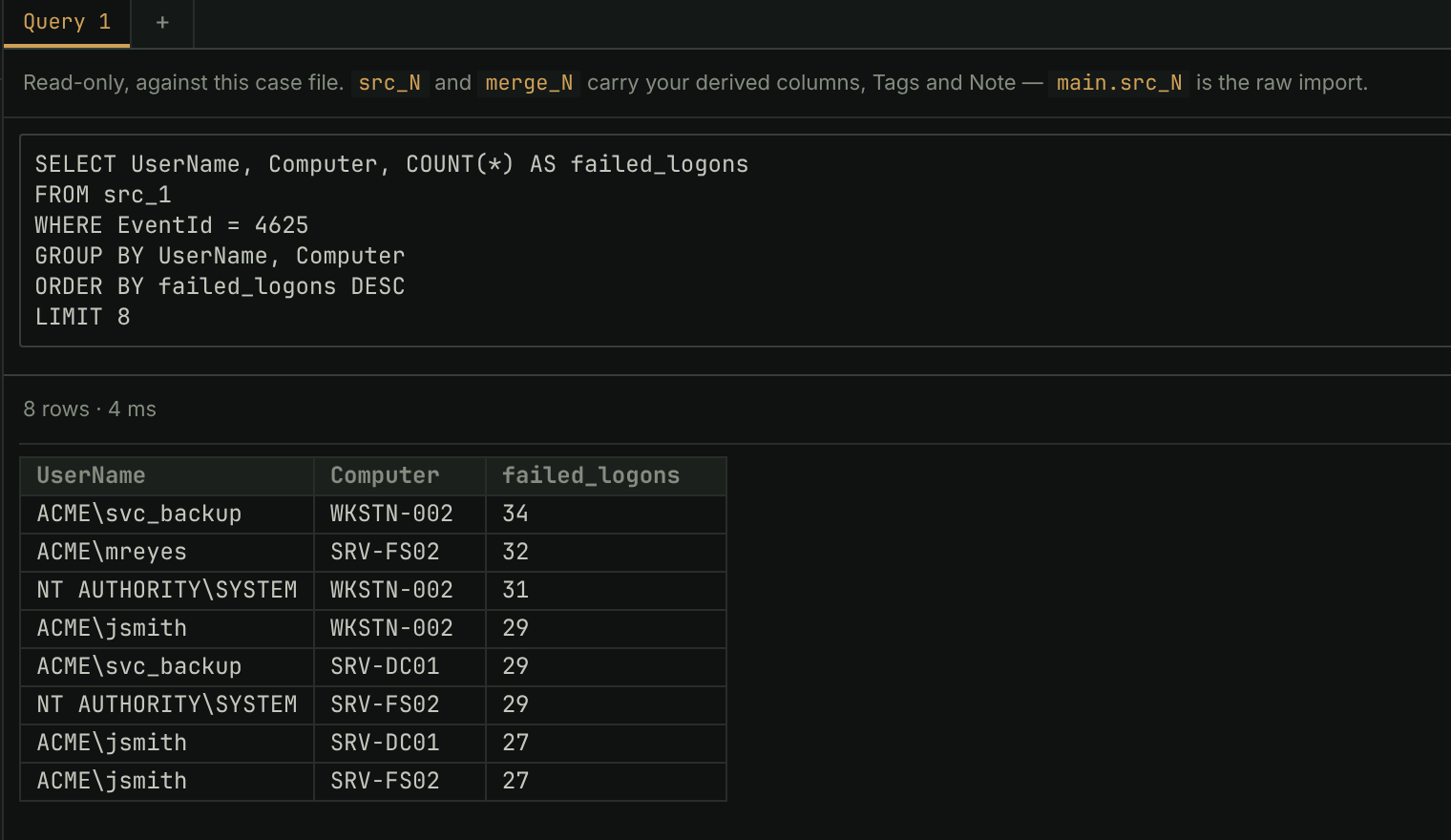Viewport: 1451px width, 840px height.
Task: Select WKSTN-002 in the ACME\svc_backup row
Action: (400, 514)
